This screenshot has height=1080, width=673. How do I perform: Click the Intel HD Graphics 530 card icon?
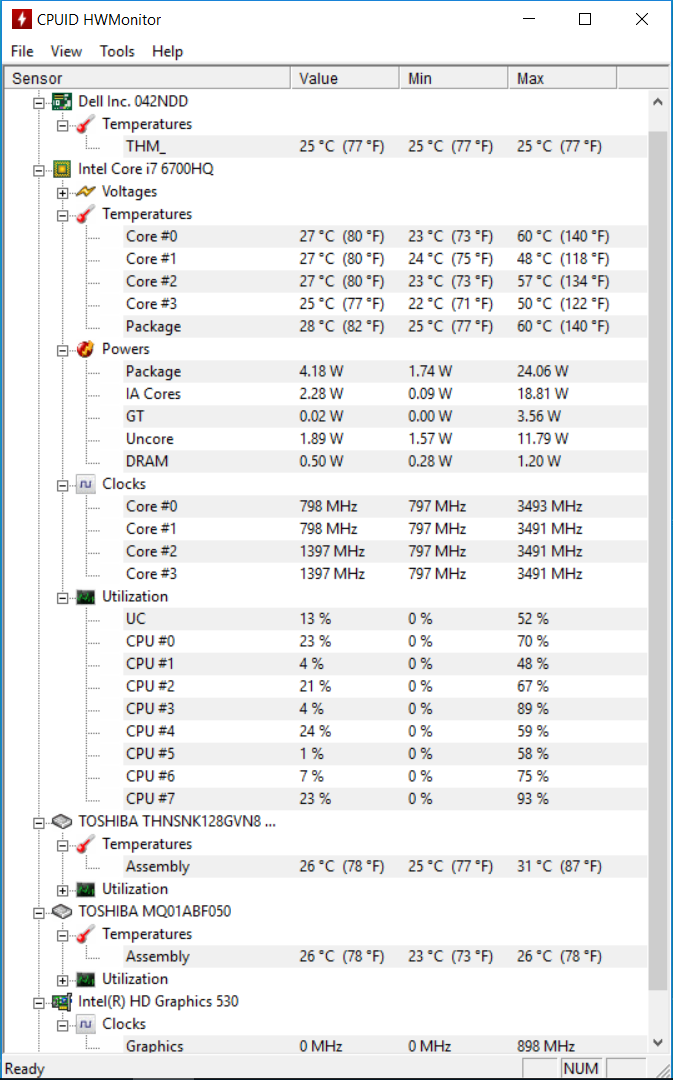pos(62,1001)
